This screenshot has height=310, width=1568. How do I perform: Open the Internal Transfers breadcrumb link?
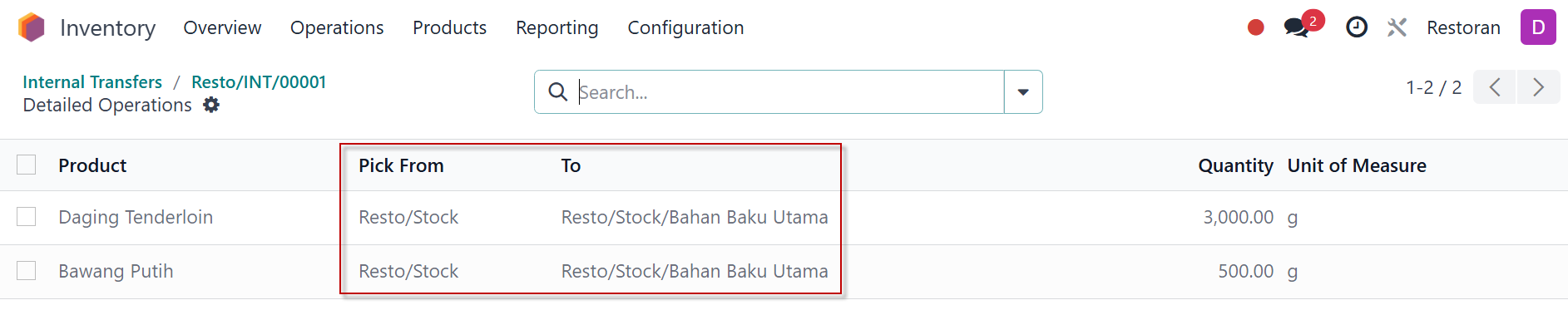pyautogui.click(x=92, y=81)
